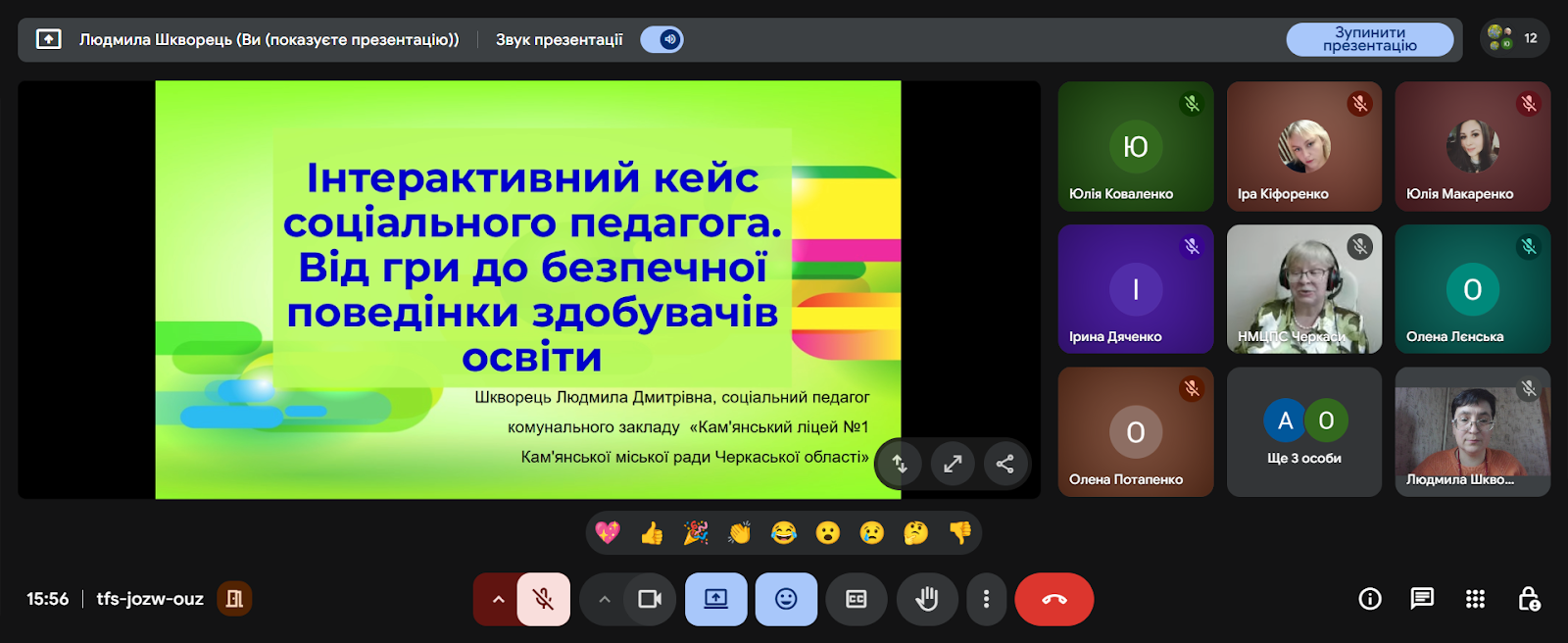Expand video settings chevron
Image resolution: width=1568 pixels, height=643 pixels.
point(605,599)
